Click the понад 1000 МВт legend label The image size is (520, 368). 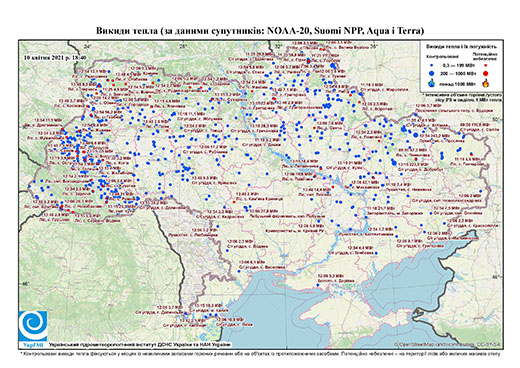458,83
